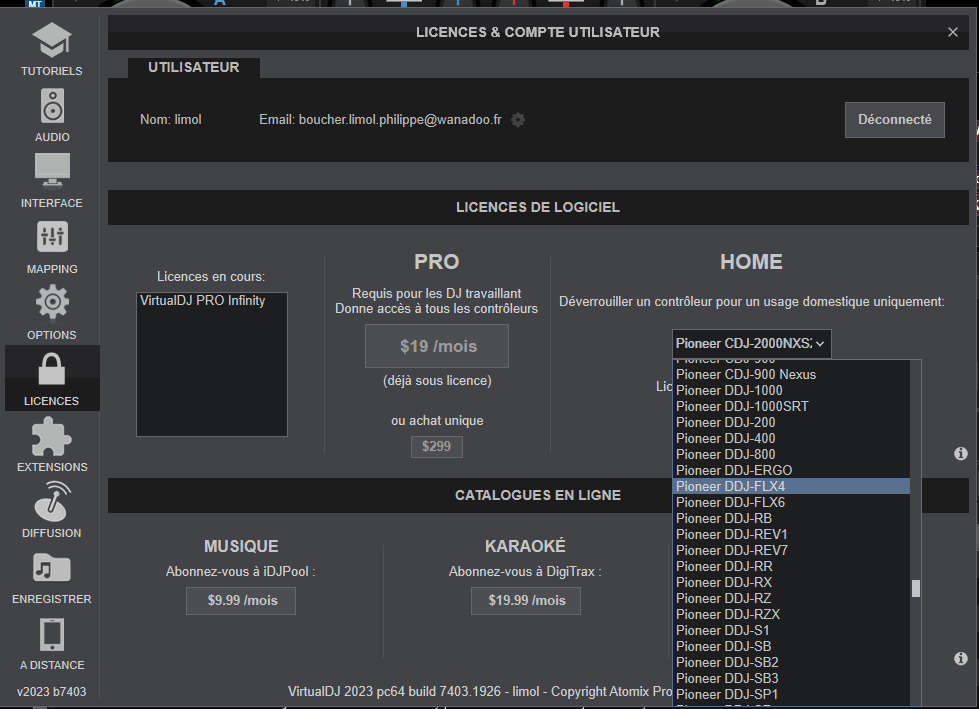
Task: Click the $9.99 /mois iDJPool button
Action: coord(241,600)
